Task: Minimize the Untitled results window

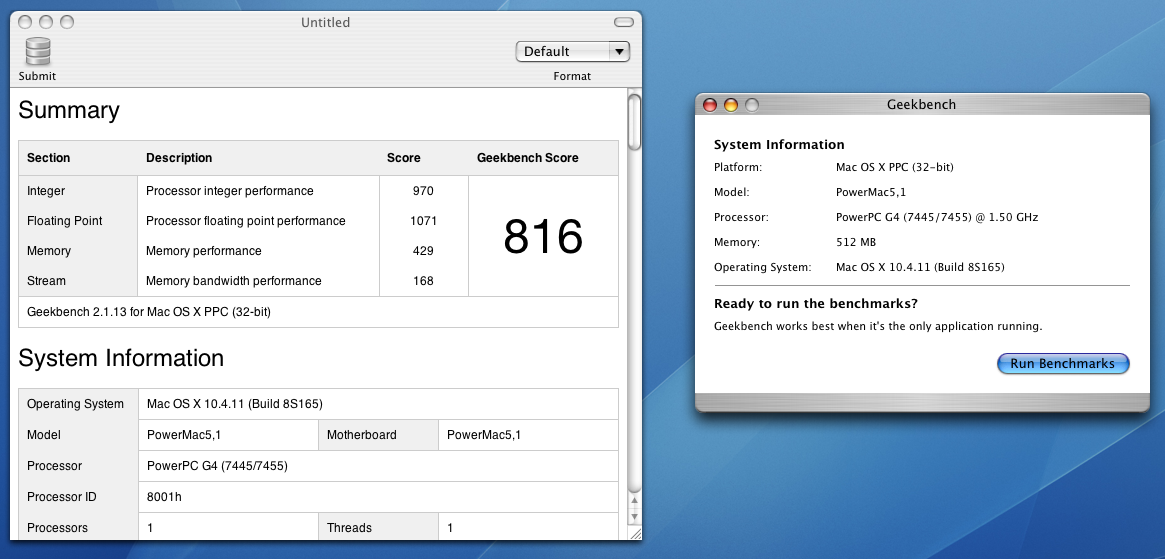Action: coord(45,22)
